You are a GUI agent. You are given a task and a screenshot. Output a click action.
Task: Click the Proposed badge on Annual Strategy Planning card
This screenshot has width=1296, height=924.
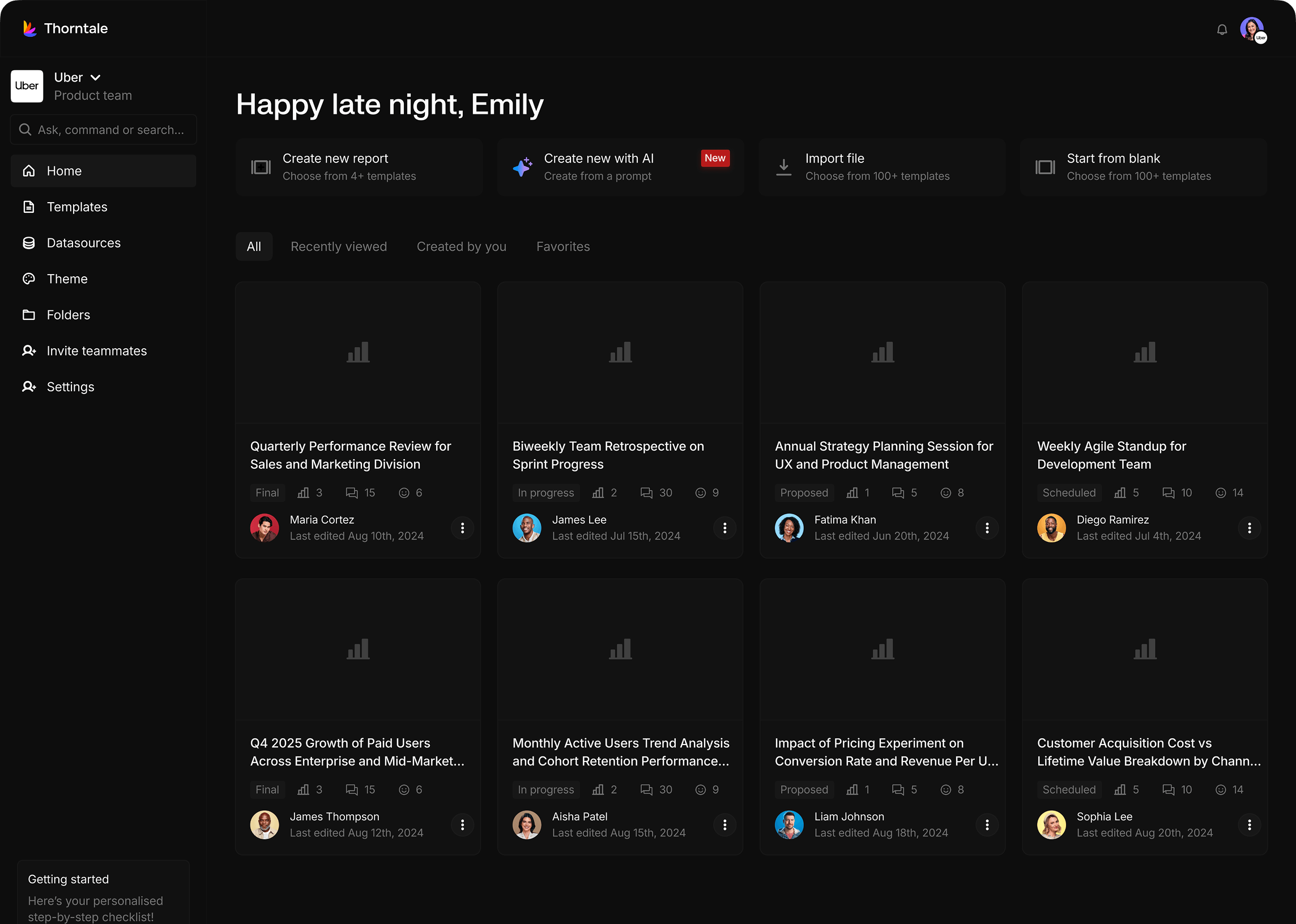pos(804,493)
